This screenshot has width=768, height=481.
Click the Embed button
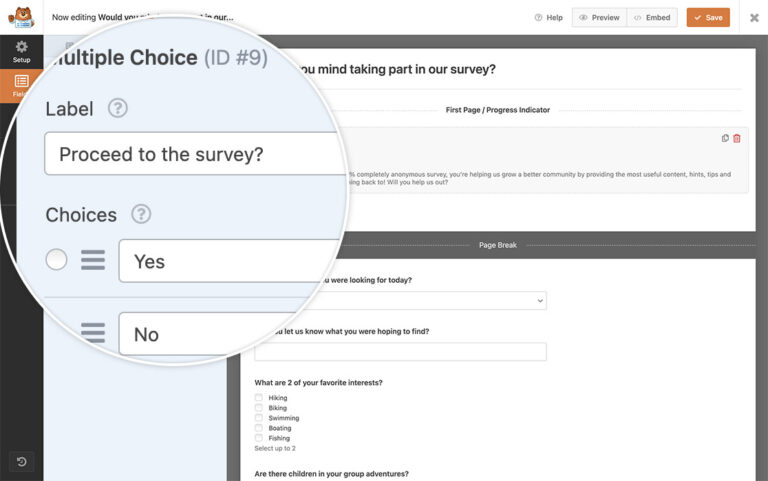point(652,18)
